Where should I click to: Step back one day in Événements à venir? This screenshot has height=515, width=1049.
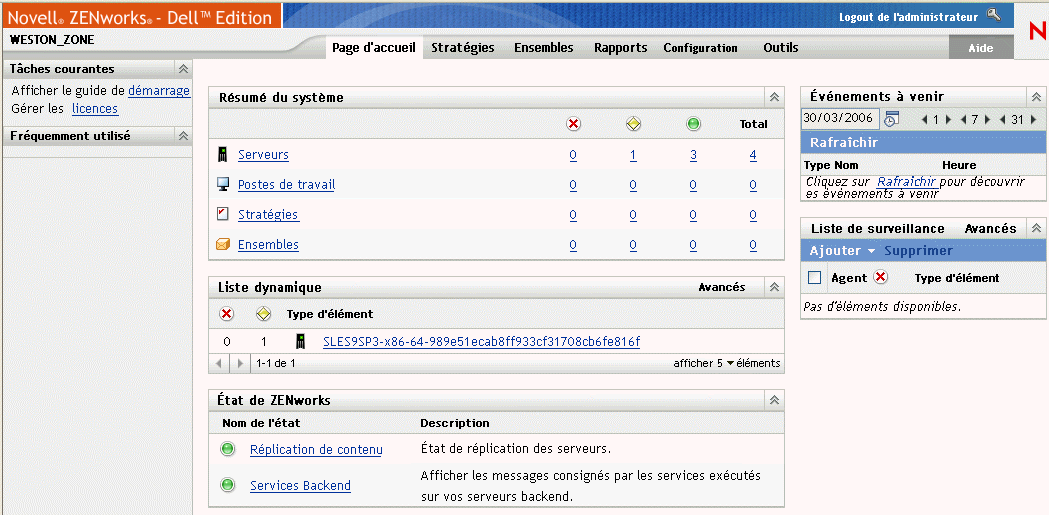pos(925,120)
